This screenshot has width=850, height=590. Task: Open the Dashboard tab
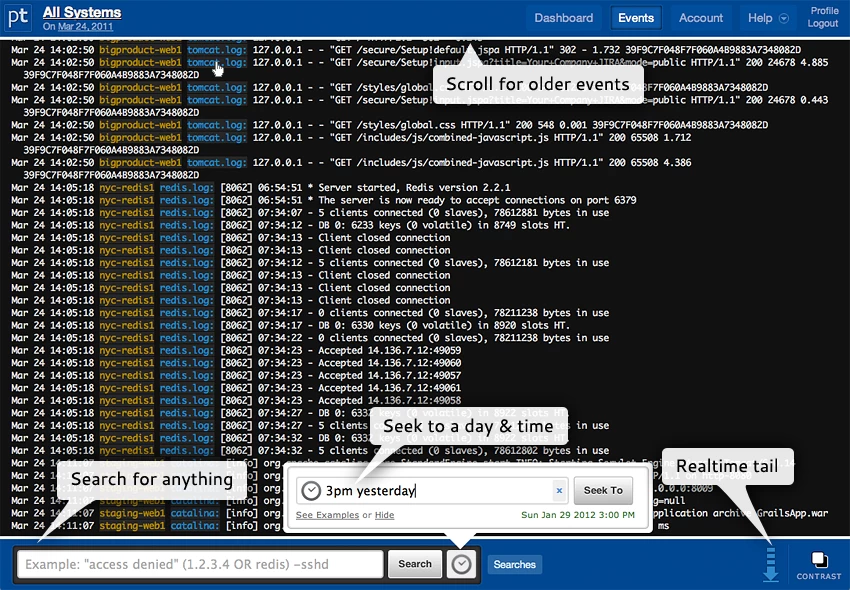click(563, 18)
